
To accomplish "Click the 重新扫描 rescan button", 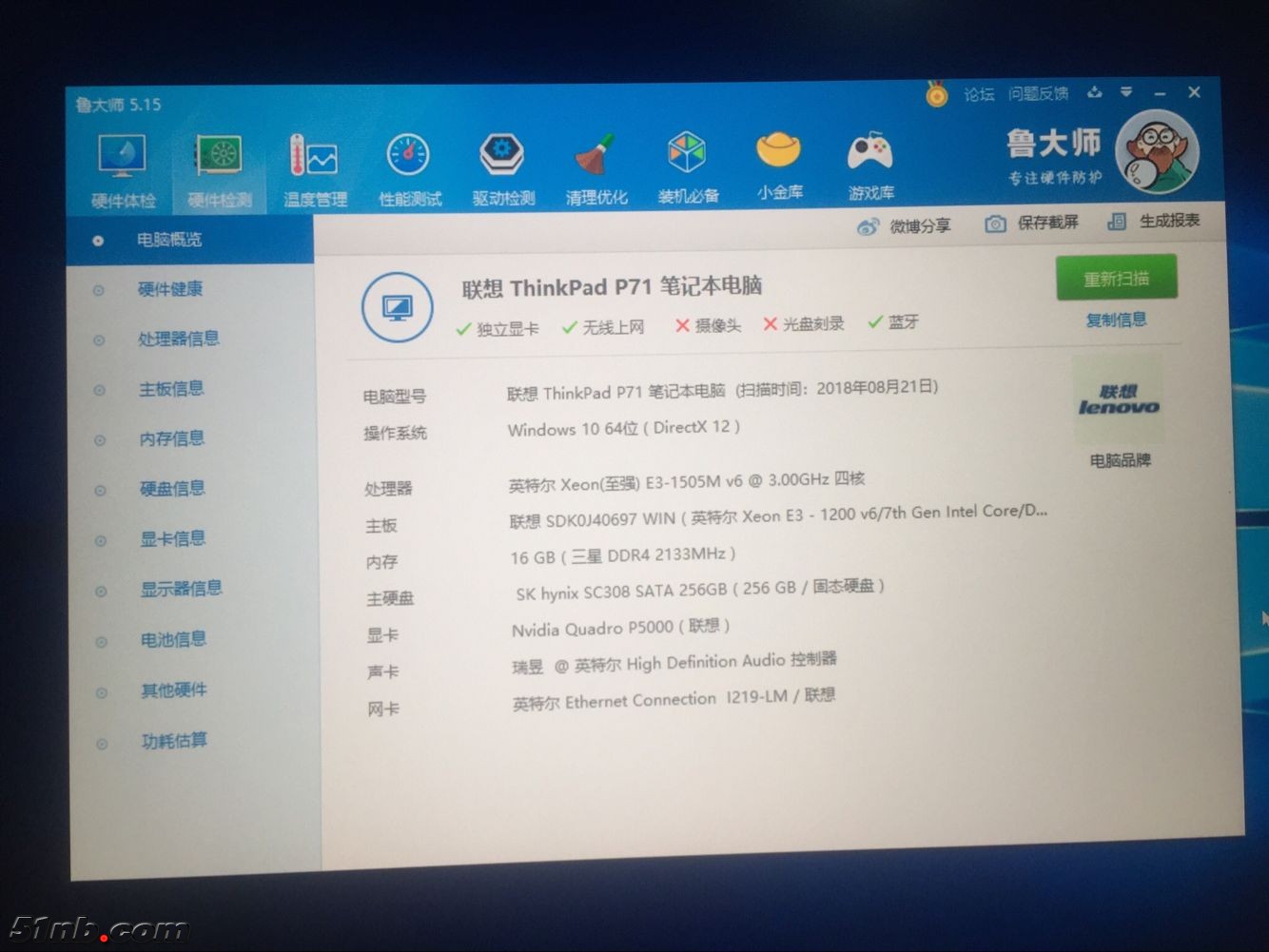I will (x=1116, y=277).
